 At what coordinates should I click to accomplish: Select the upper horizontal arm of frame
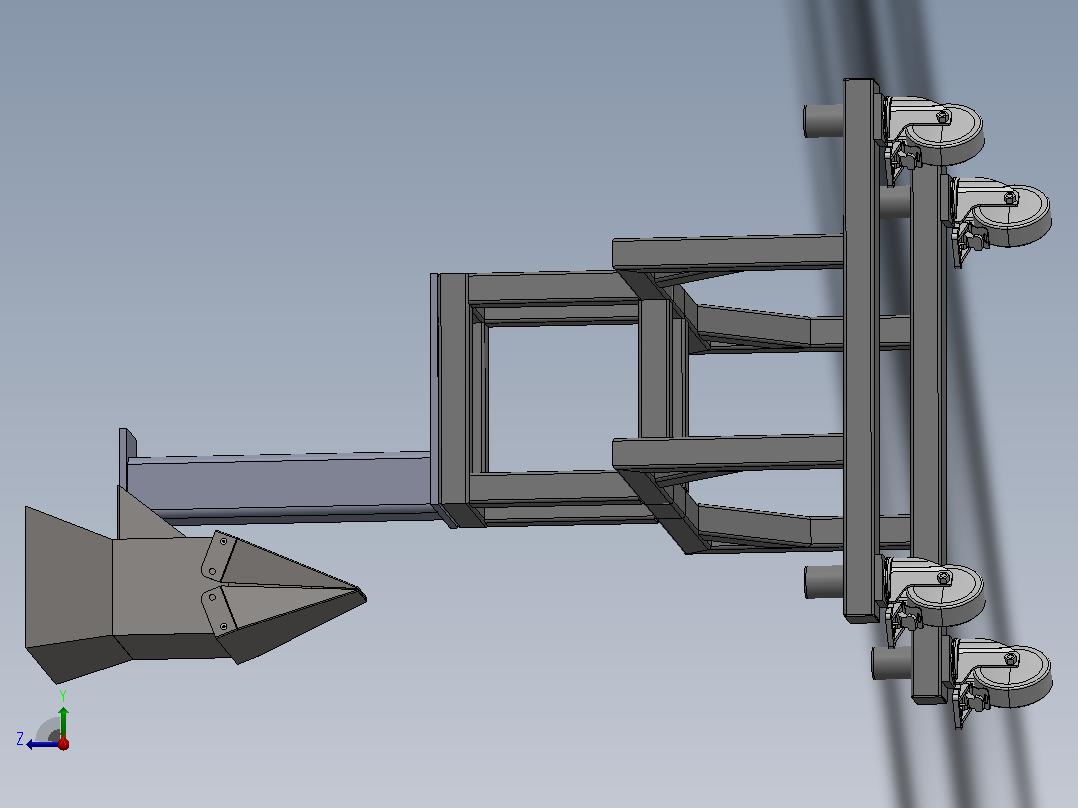728,252
